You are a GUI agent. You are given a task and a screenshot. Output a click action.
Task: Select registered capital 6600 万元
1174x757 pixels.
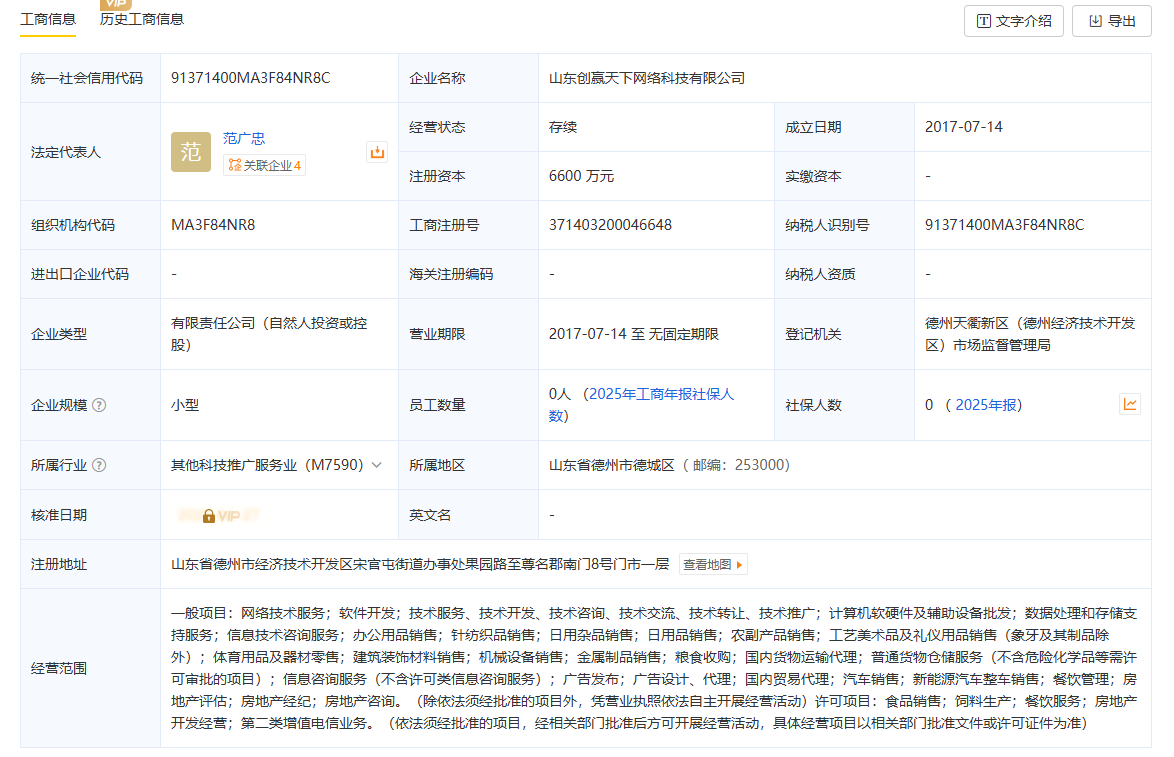pos(581,176)
